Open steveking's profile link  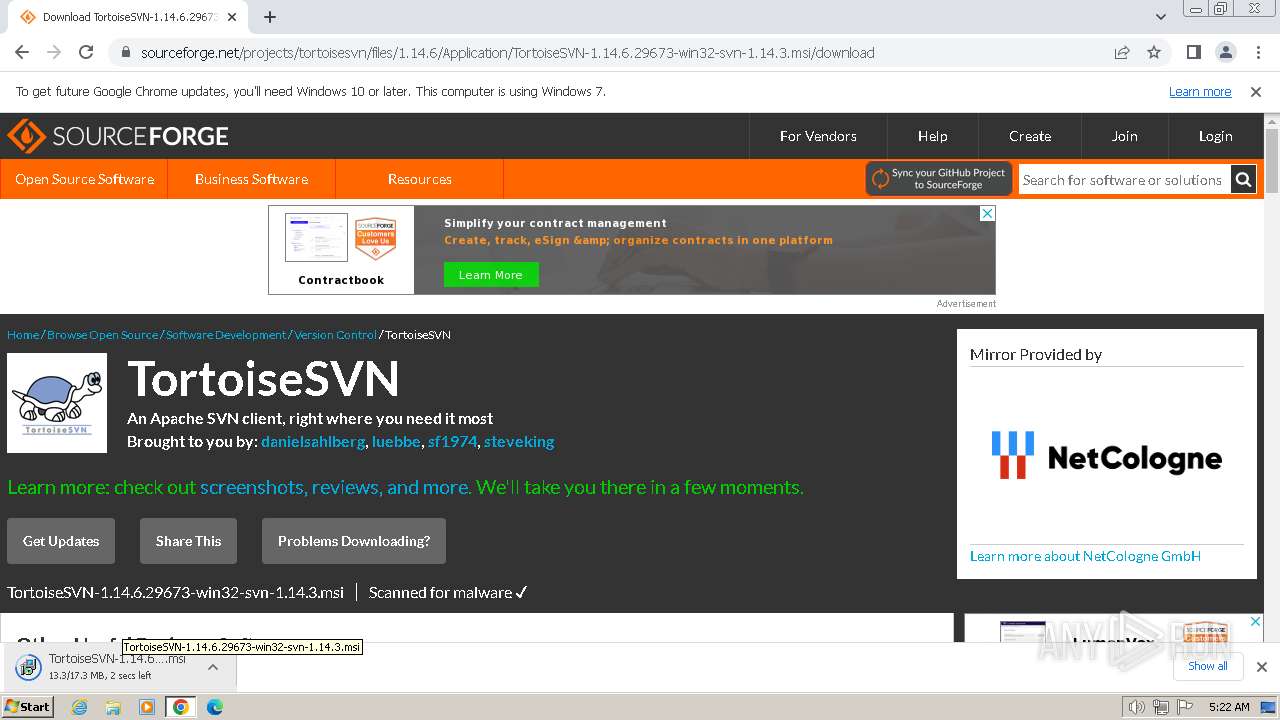coord(519,441)
